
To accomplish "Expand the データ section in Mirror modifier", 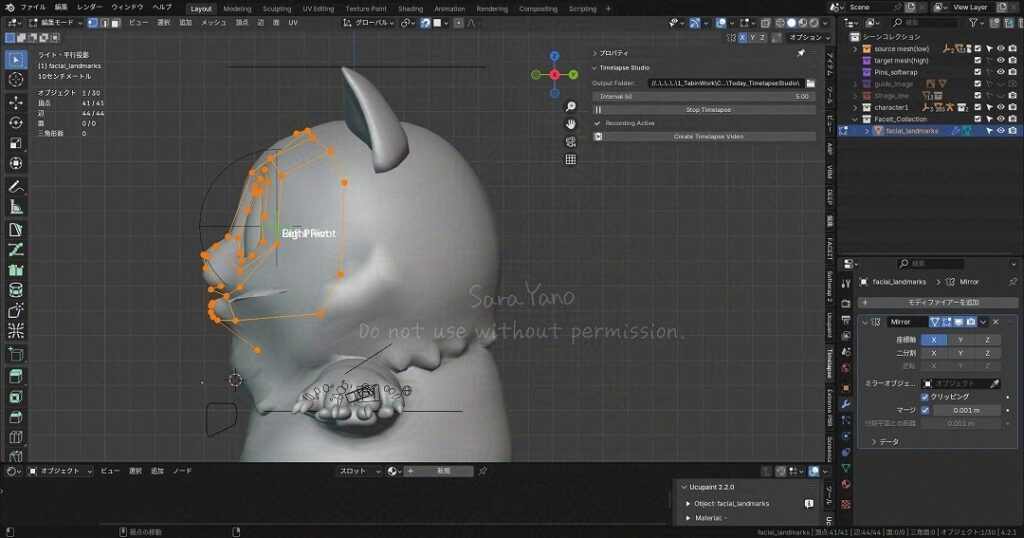I will click(873, 441).
